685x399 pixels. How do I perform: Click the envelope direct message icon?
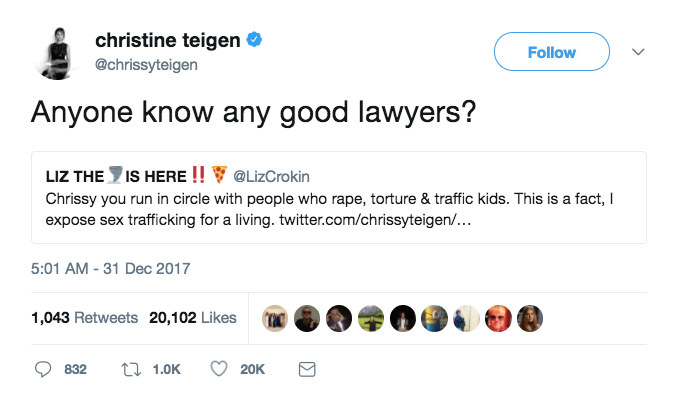click(x=307, y=369)
